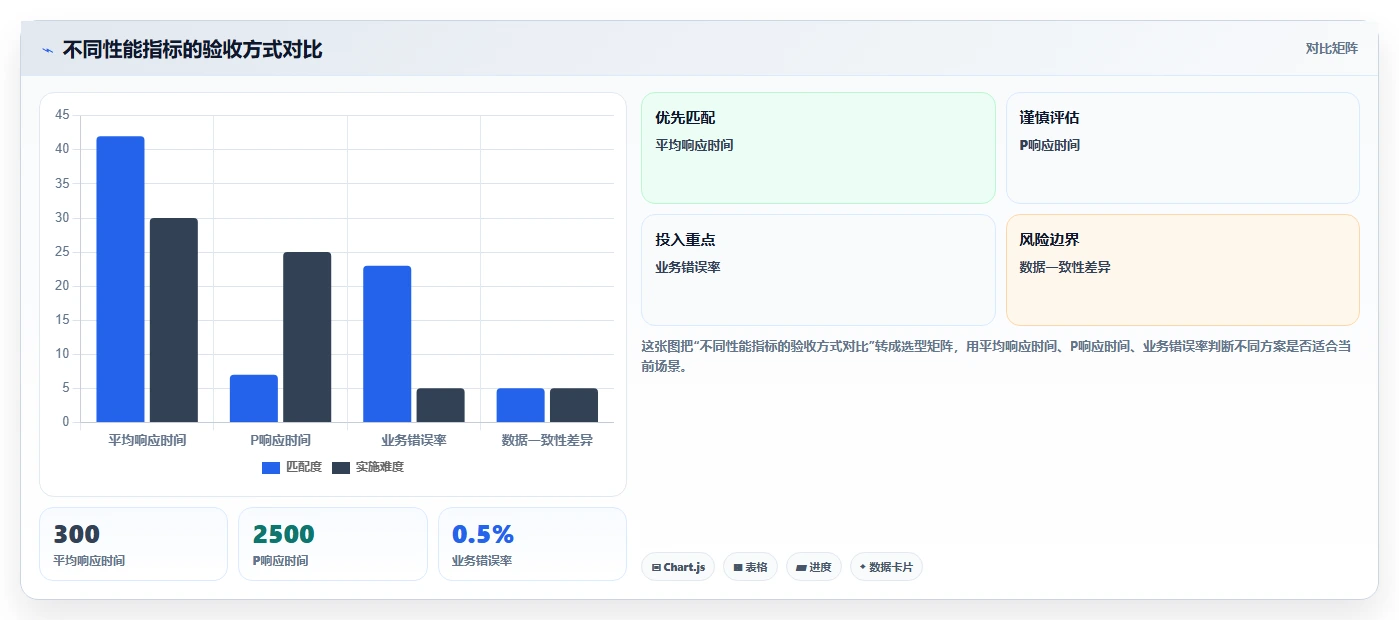Click the 业务错误率 x-axis label under the chart

click(414, 440)
